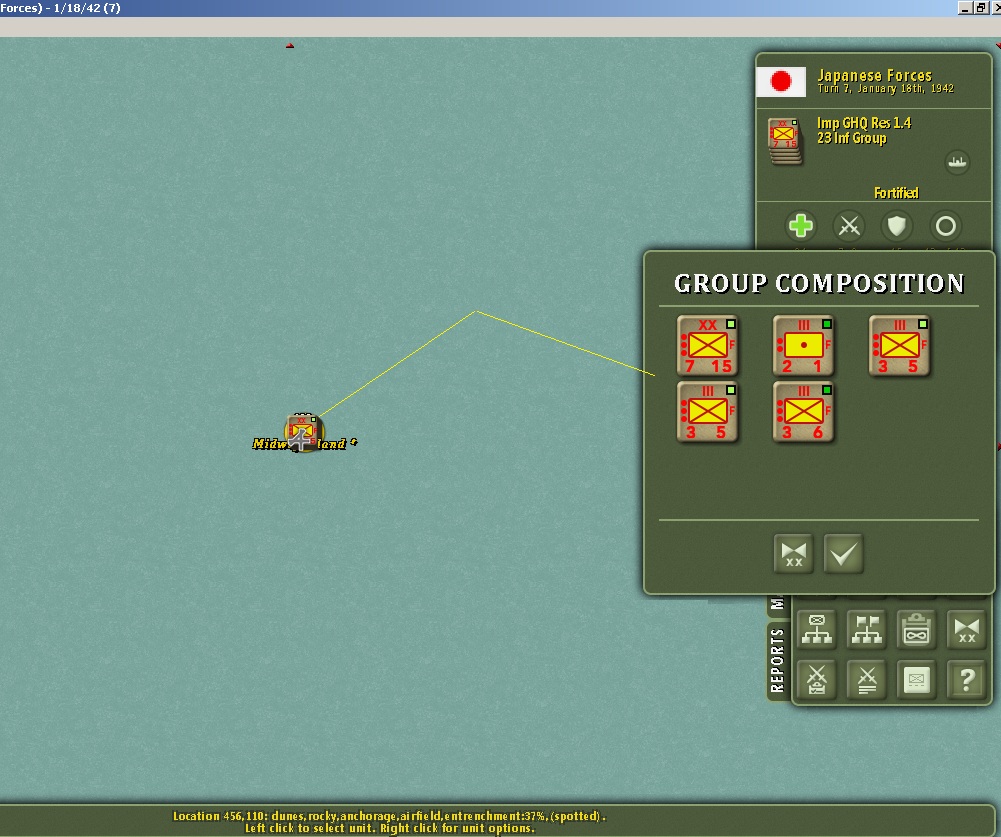
Task: Click the stacked unit counter in the info panel
Action: tap(785, 141)
